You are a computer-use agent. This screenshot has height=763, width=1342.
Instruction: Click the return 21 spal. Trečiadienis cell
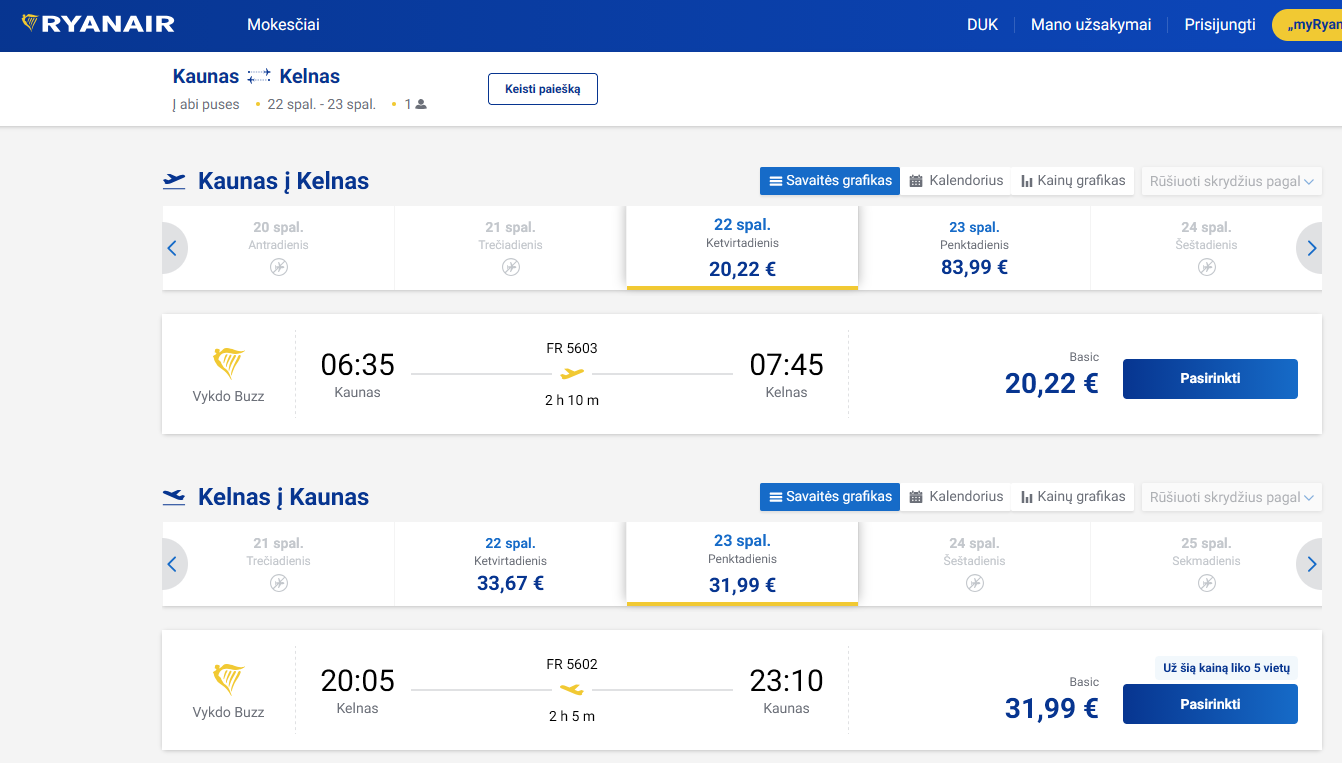[278, 564]
